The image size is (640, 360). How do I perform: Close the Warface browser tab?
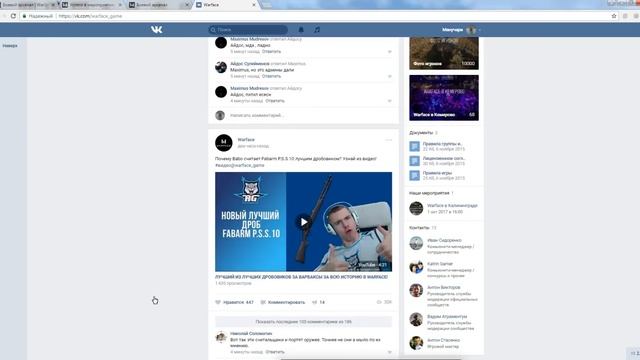point(253,5)
